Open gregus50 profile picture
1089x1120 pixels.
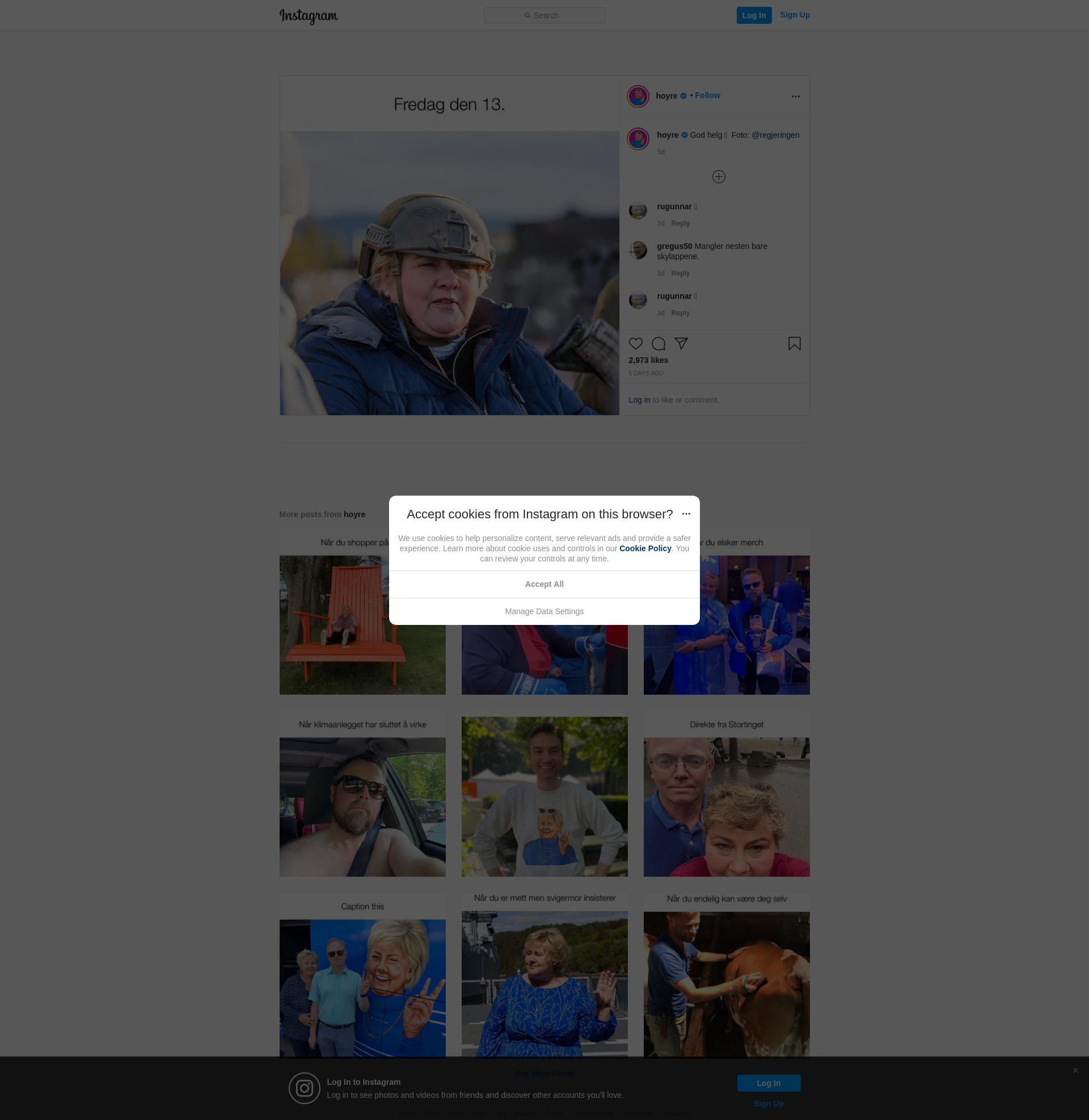coord(638,250)
